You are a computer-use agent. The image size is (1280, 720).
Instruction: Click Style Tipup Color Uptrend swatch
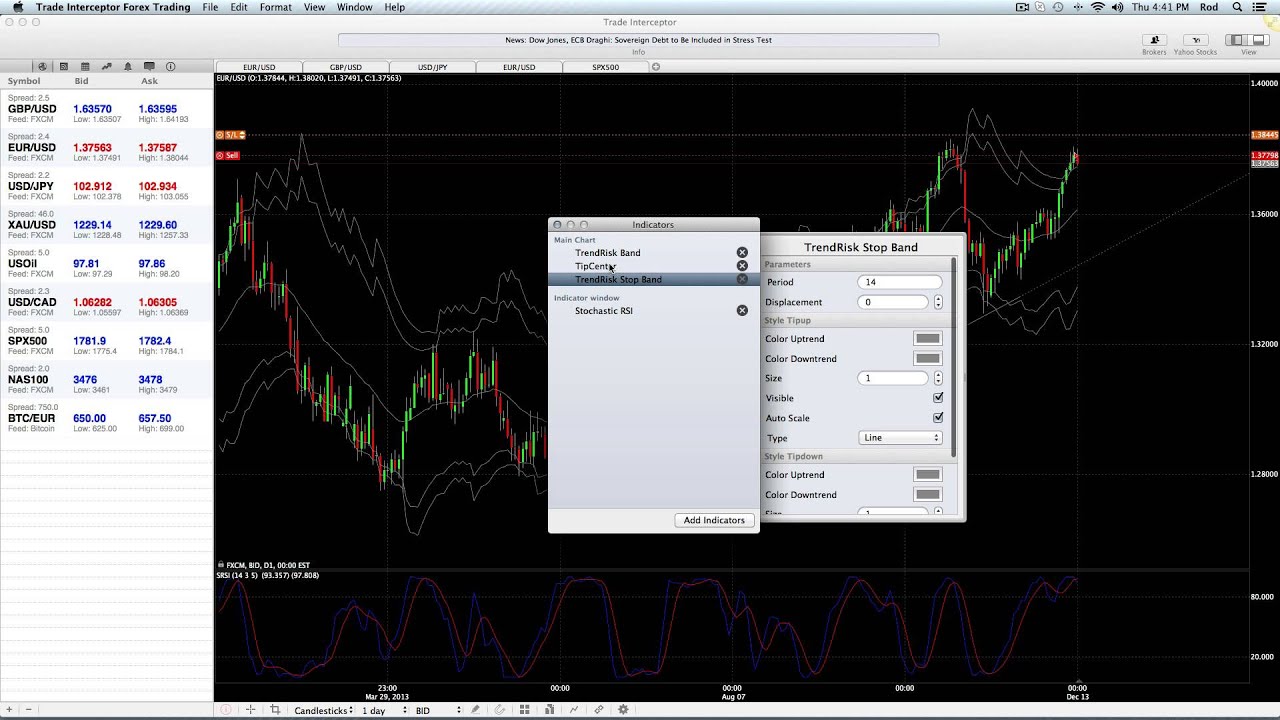pos(927,339)
